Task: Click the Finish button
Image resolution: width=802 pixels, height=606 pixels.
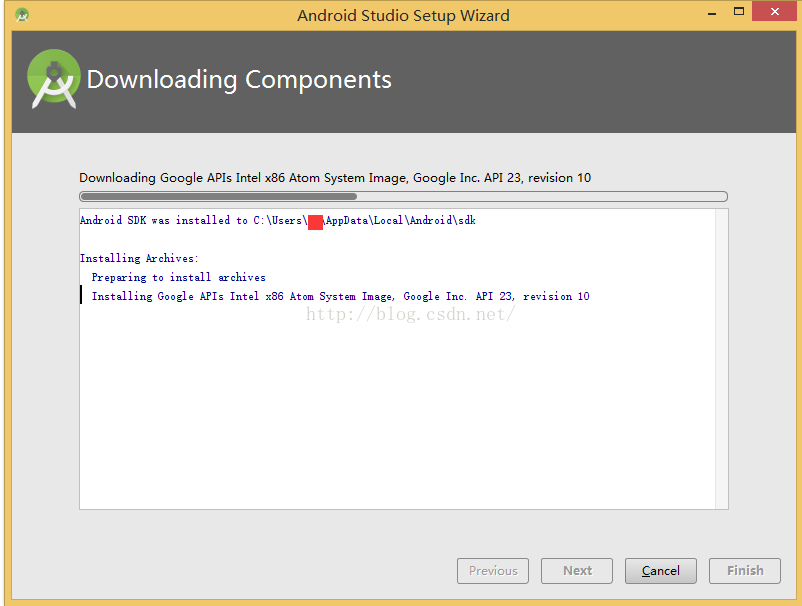Action: [745, 571]
